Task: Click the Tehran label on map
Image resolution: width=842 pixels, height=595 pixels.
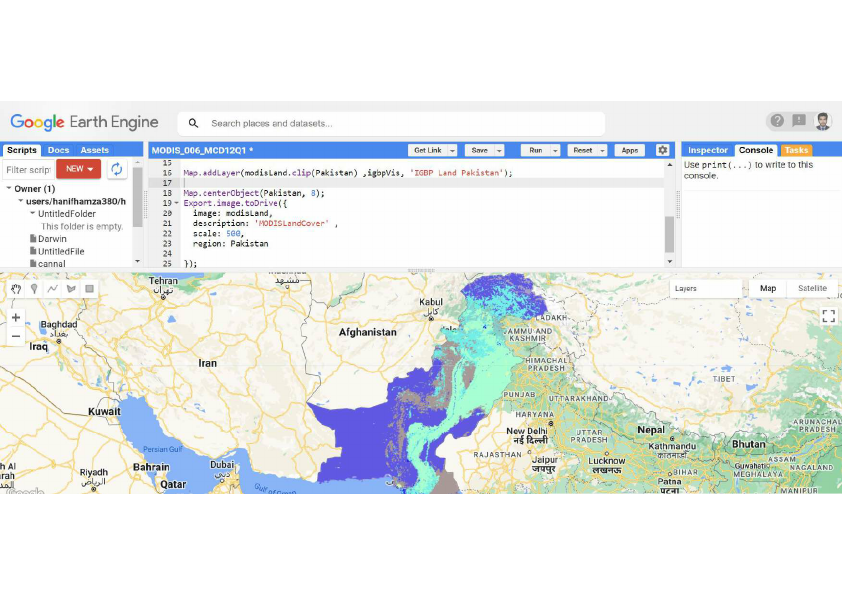Action: tap(163, 281)
